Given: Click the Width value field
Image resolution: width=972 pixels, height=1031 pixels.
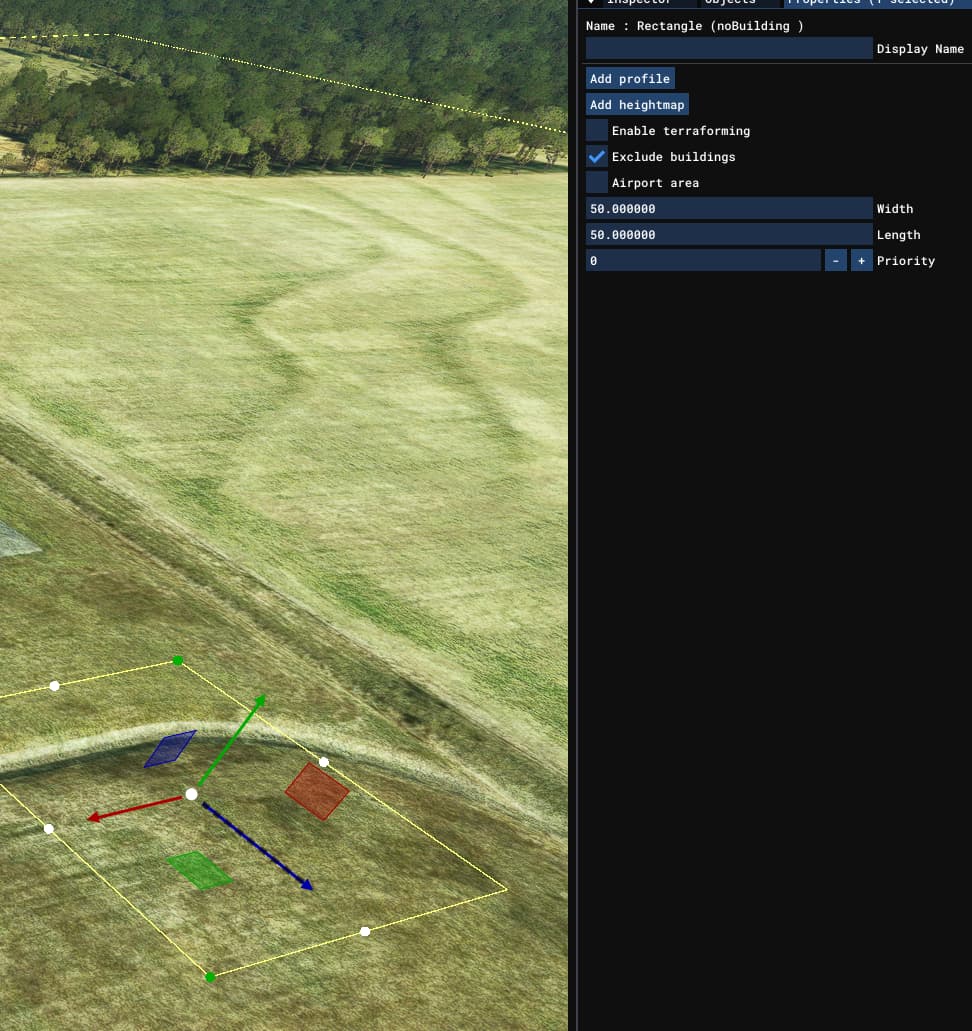Looking at the screenshot, I should (x=729, y=208).
